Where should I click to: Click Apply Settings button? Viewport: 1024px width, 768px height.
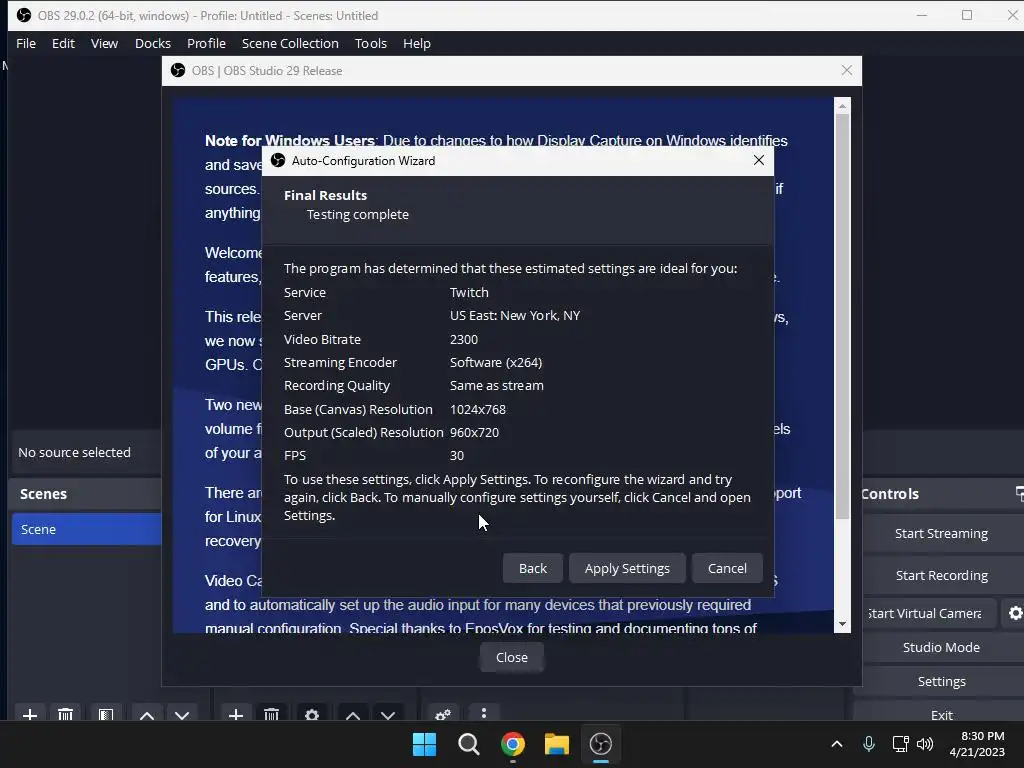click(627, 568)
